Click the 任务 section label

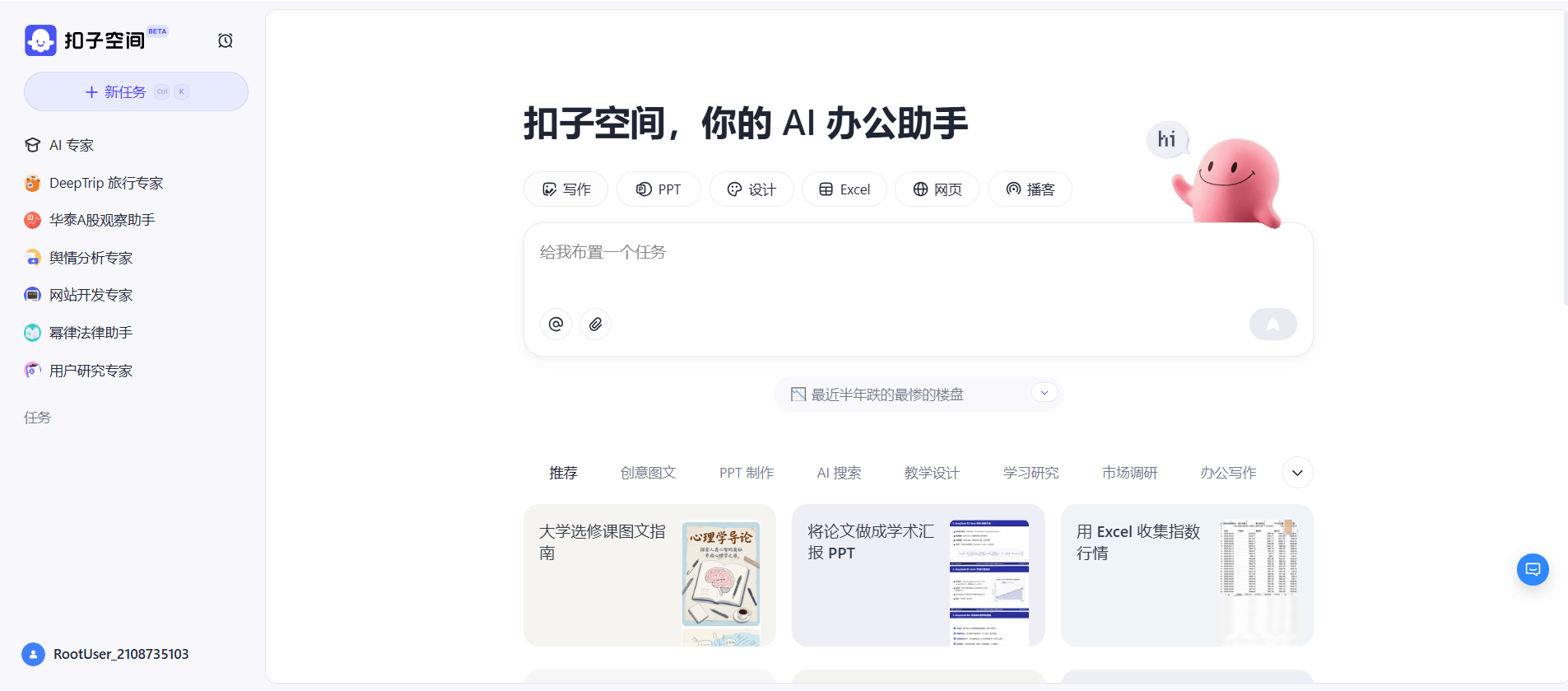pyautogui.click(x=37, y=418)
